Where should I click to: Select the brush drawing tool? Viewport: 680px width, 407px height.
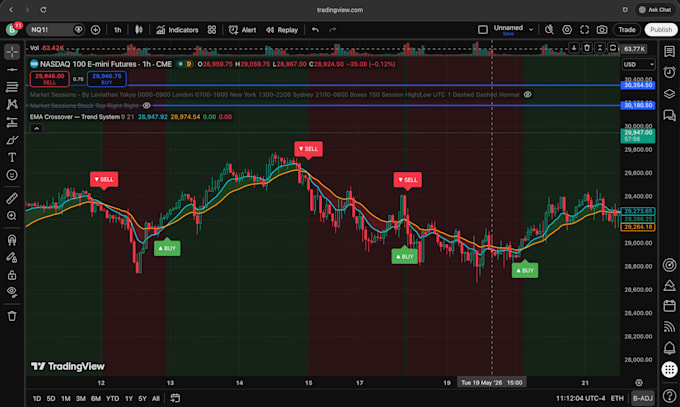pyautogui.click(x=12, y=140)
